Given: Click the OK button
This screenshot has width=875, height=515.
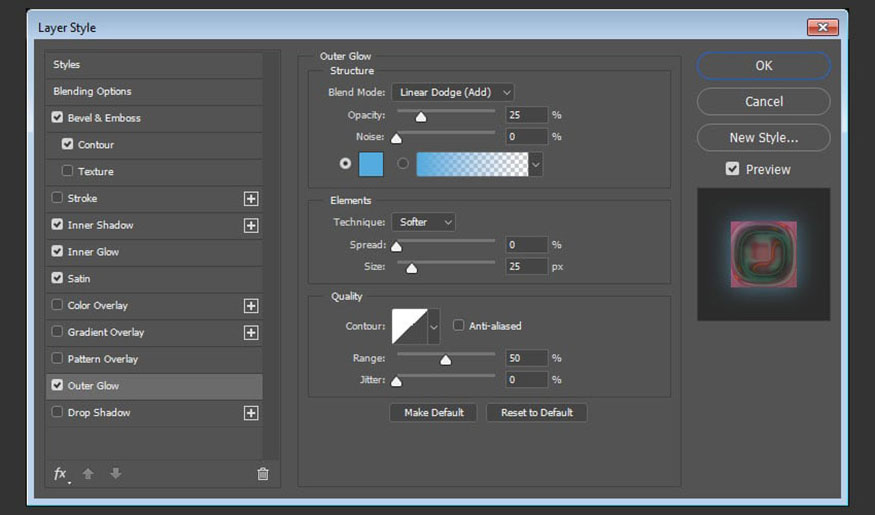Looking at the screenshot, I should pyautogui.click(x=763, y=66).
